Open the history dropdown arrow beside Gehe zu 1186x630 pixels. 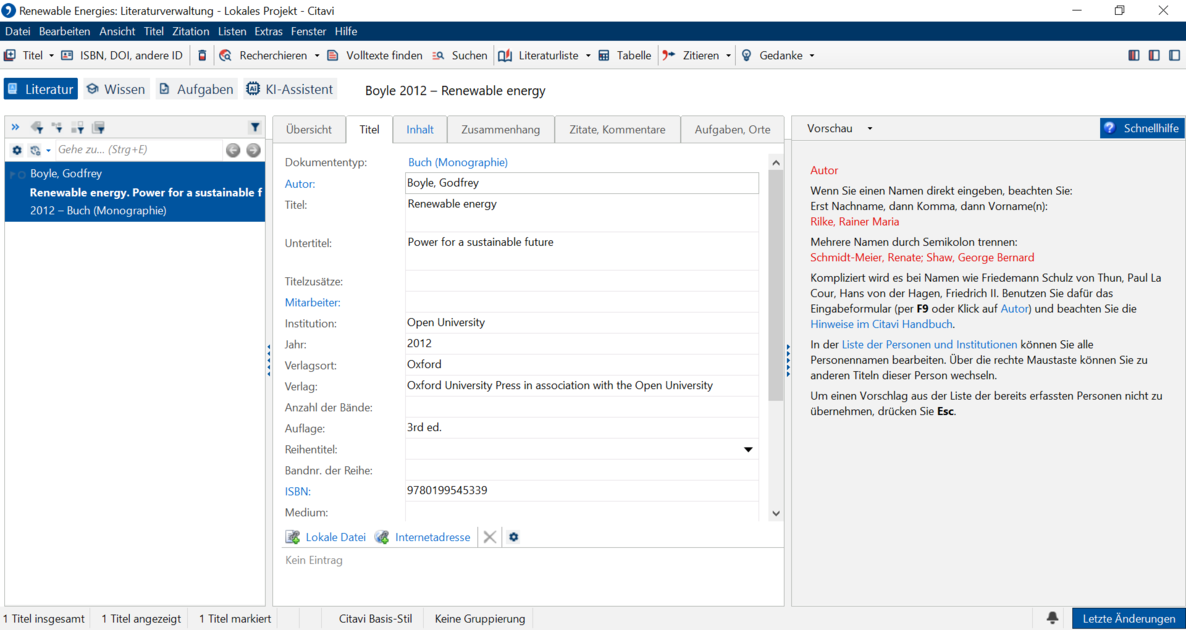pos(48,150)
